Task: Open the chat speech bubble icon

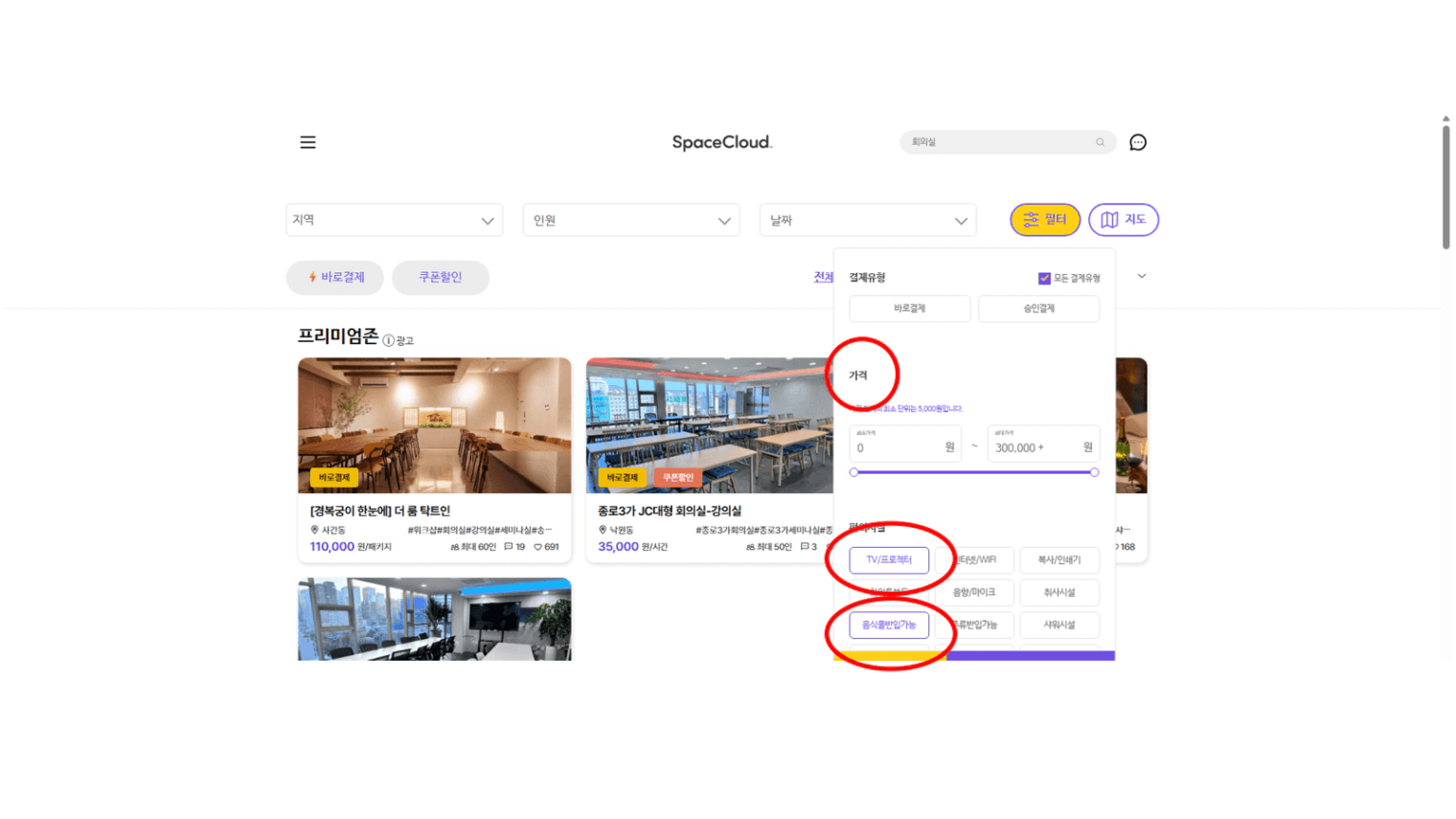Action: tap(1138, 143)
